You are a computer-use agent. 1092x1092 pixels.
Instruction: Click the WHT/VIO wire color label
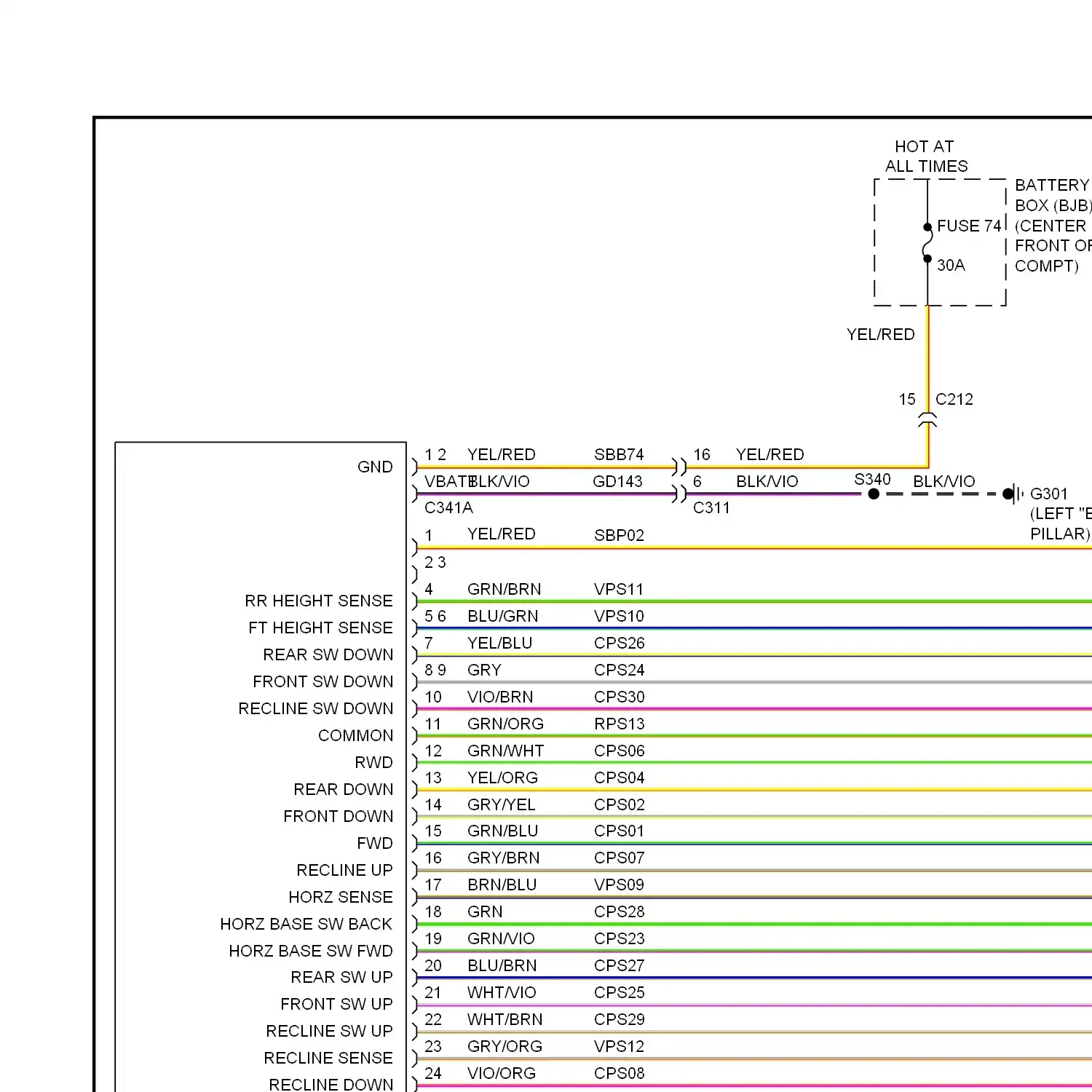click(502, 992)
